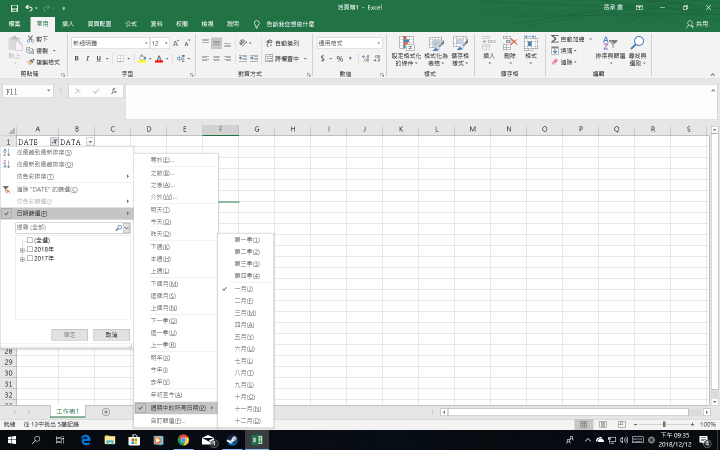The height and width of the screenshot is (450, 720).
Task: Open the 插入 (Insert) ribbon tab
Action: 68,24
